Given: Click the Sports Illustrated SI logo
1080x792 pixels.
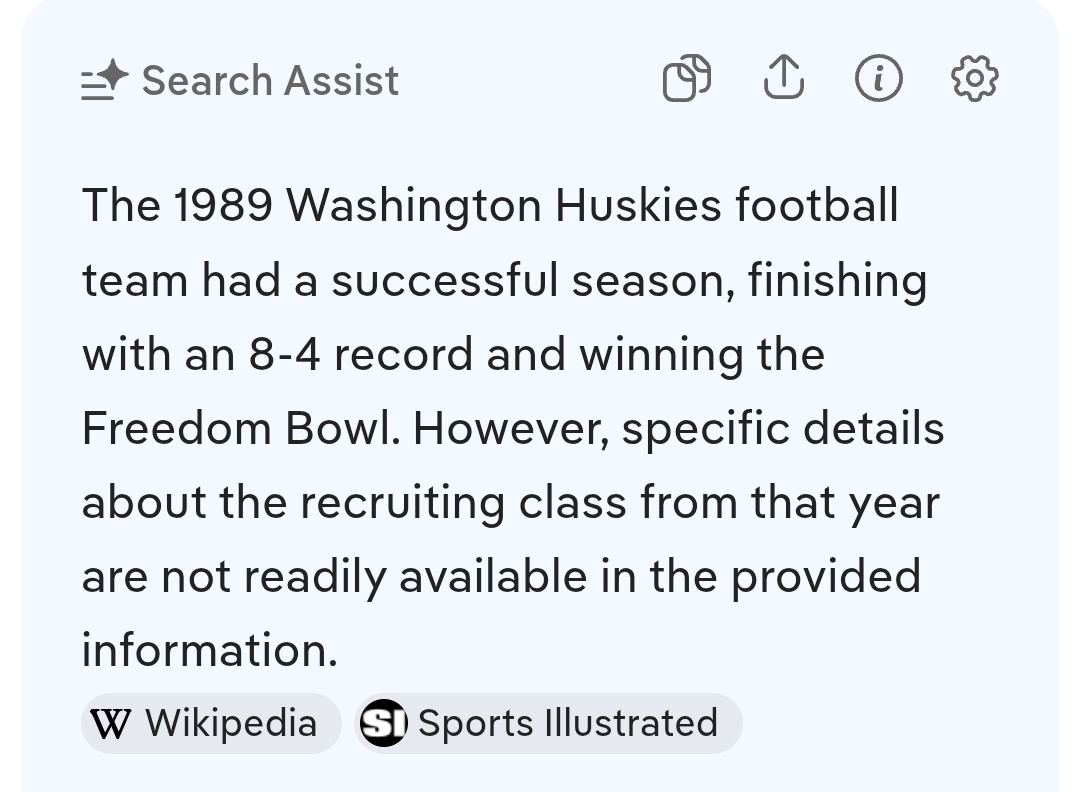Looking at the screenshot, I should point(383,723).
